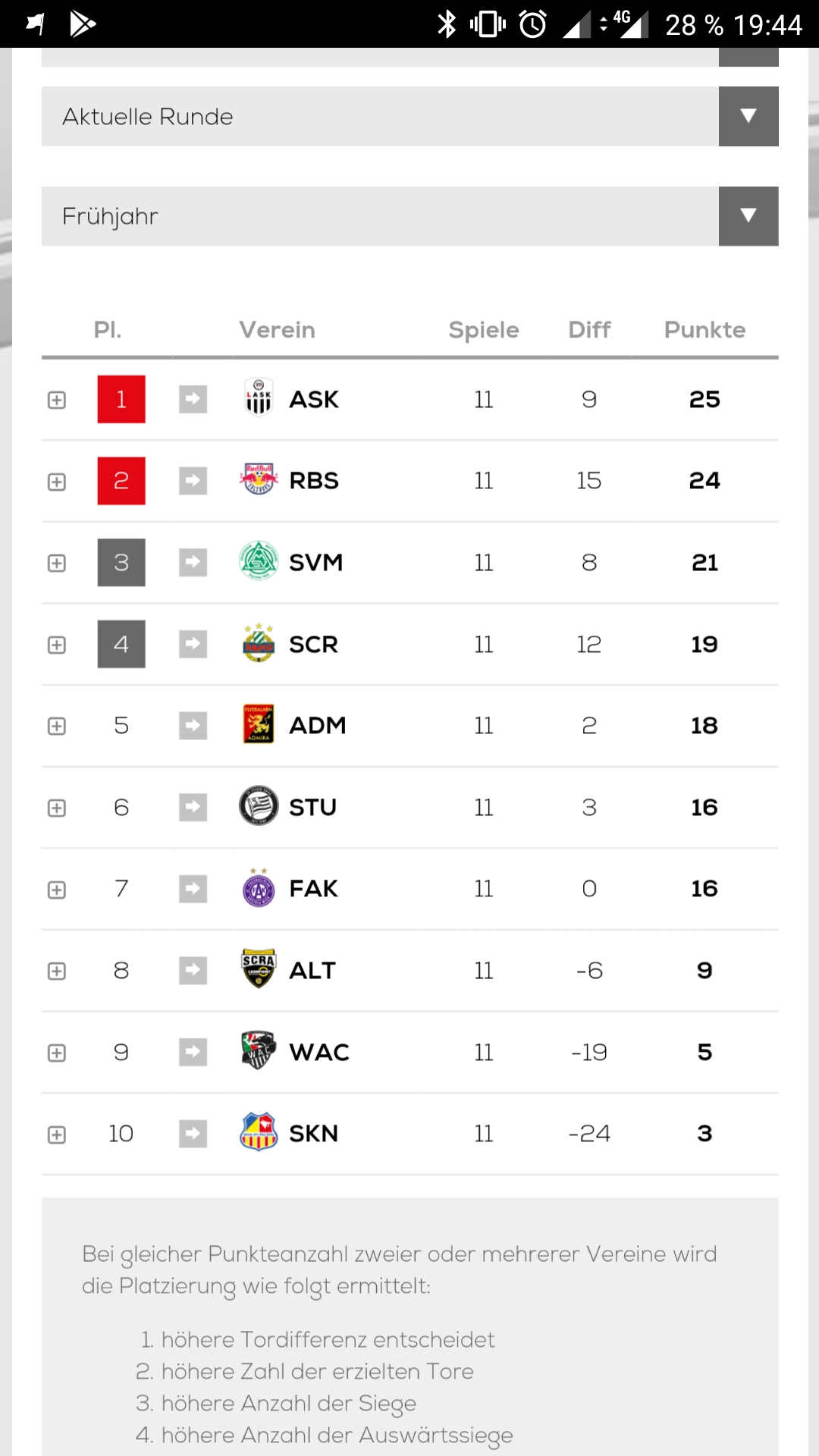Tap the WAC club shield logo
This screenshot has width=819, height=1456.
pyautogui.click(x=259, y=1051)
